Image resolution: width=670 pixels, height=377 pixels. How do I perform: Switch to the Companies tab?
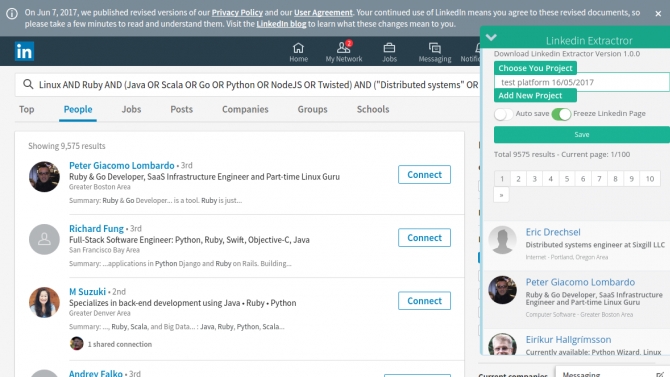coord(245,109)
